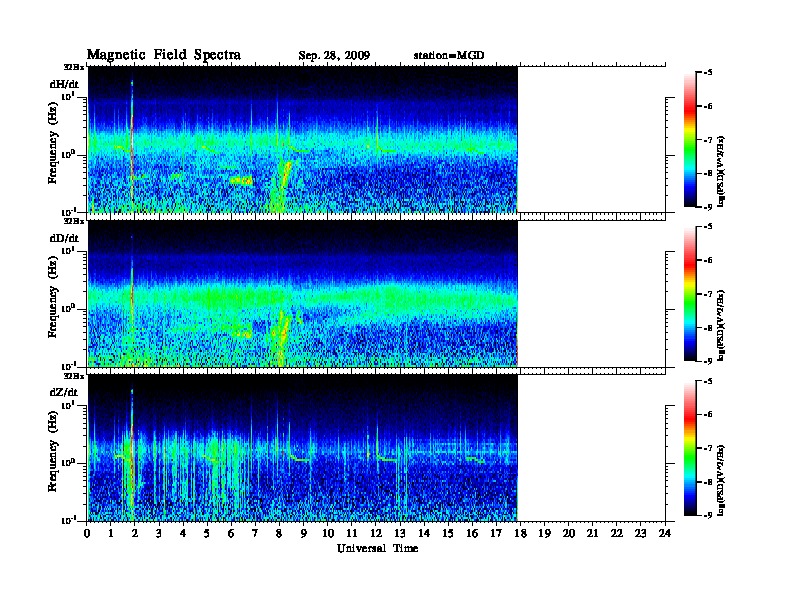
Task: Click hour "5" on the time axis
Action: point(207,534)
